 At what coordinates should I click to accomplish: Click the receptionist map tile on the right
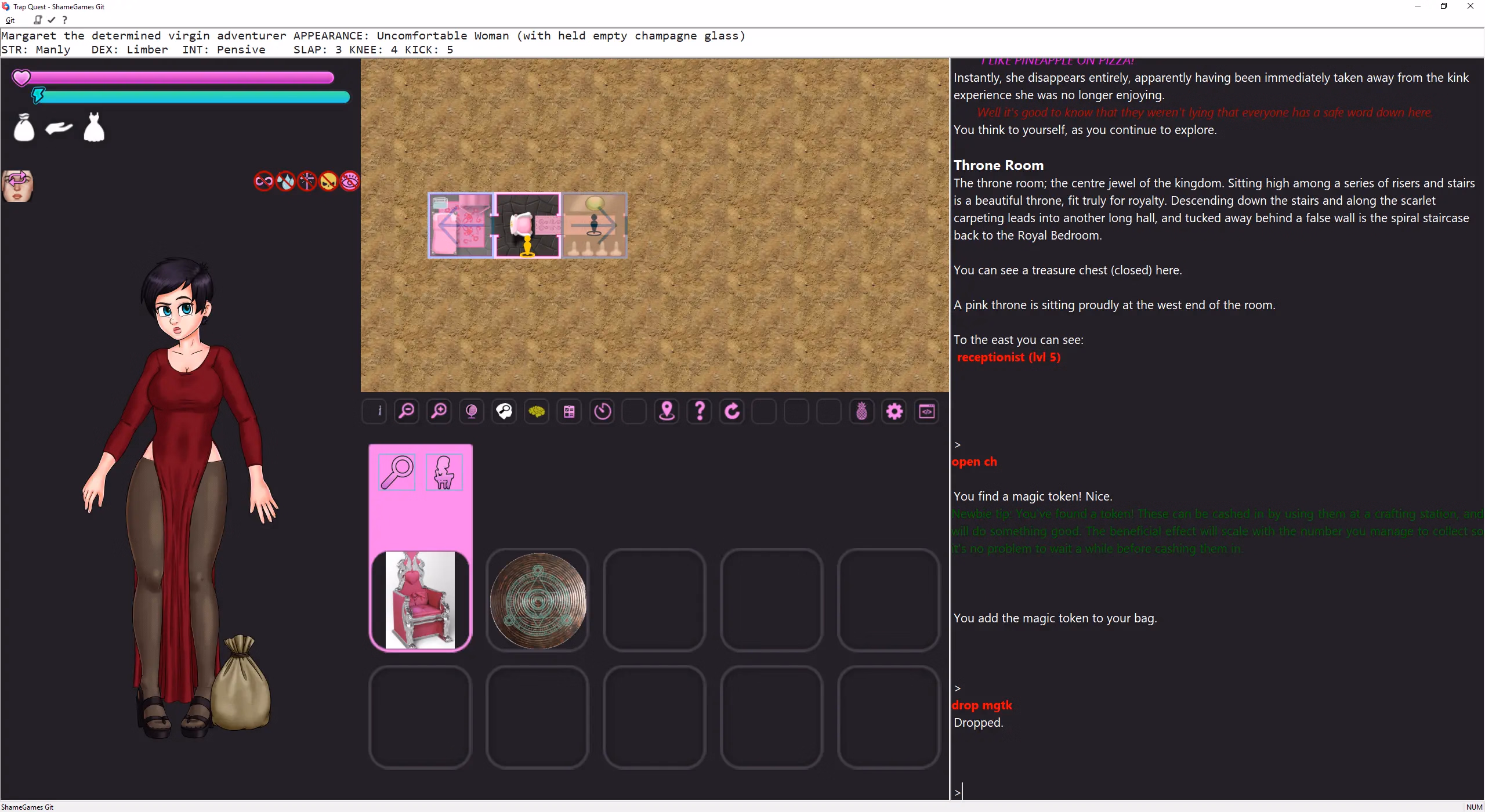point(595,226)
